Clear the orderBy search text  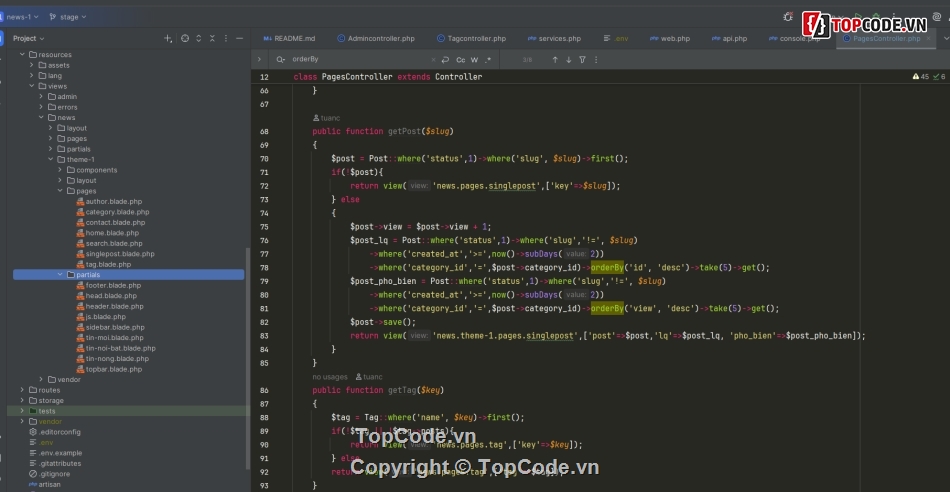[433, 59]
